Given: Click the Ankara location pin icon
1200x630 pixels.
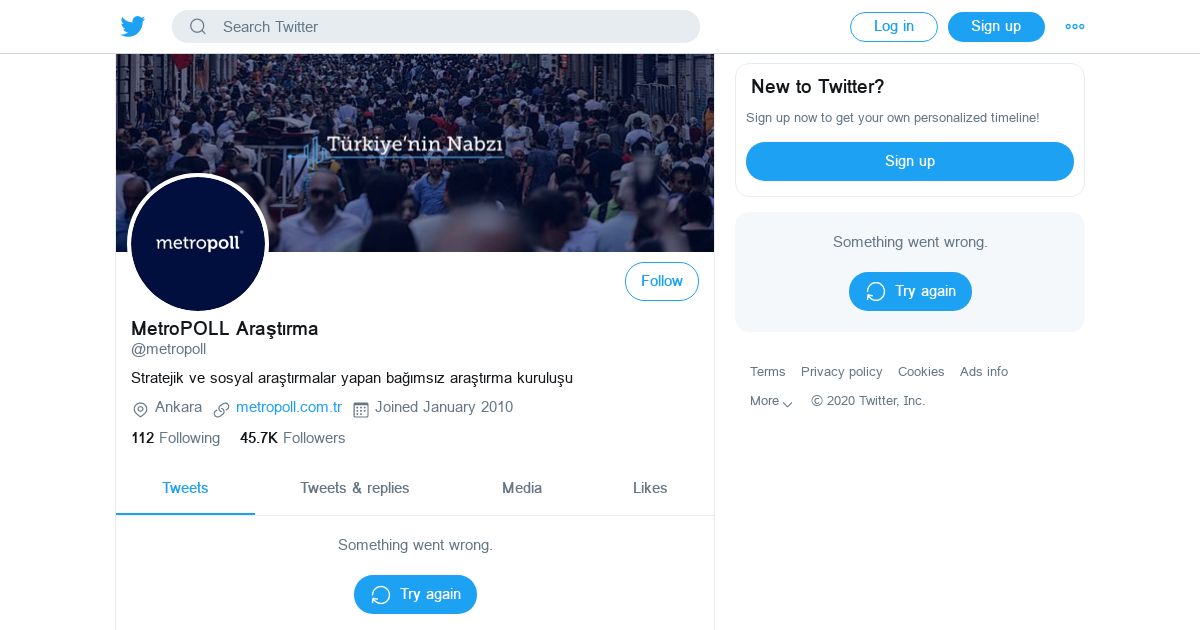Looking at the screenshot, I should [x=140, y=409].
